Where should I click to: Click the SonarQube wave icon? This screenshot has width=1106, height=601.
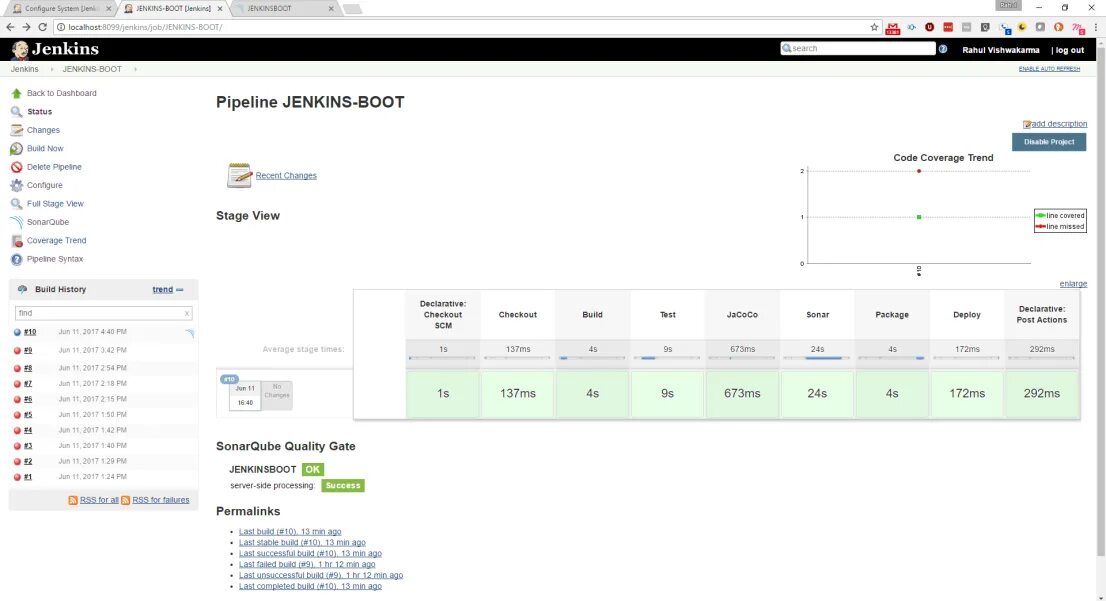pyautogui.click(x=16, y=222)
